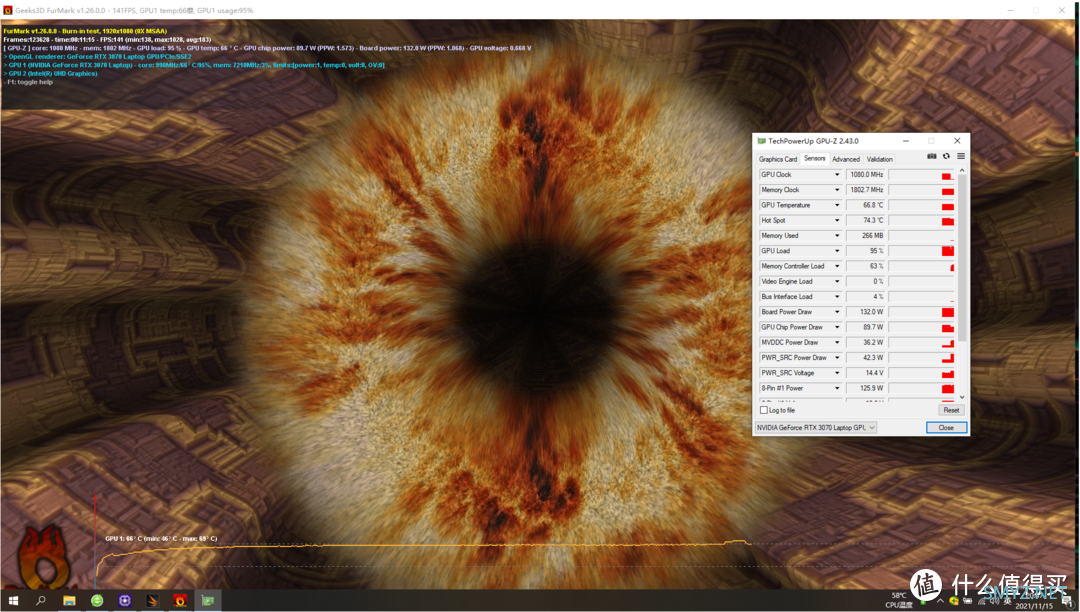Click the GPU Temperature value 66.8 °C
The image size is (1080, 612).
click(x=866, y=205)
